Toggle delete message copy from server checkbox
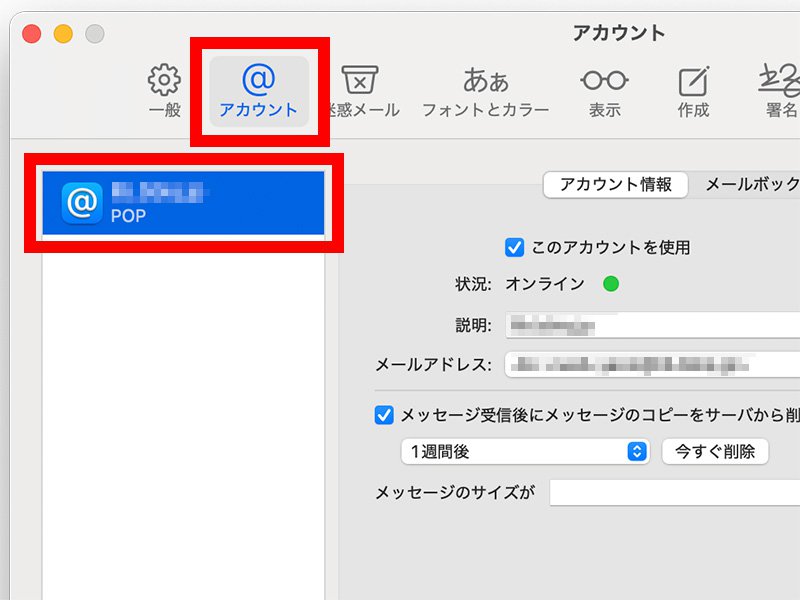The image size is (800, 600). click(384, 415)
